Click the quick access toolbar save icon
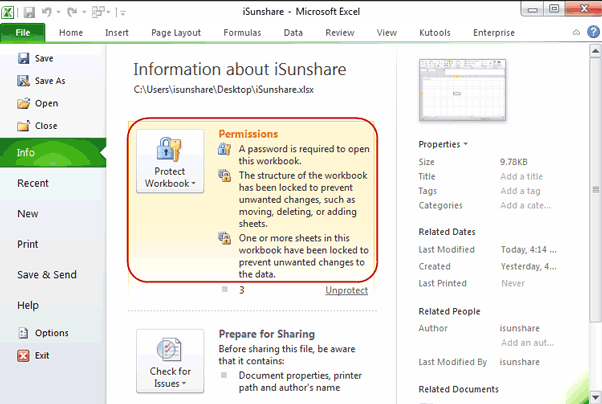This screenshot has height=404, width=602. (30, 11)
